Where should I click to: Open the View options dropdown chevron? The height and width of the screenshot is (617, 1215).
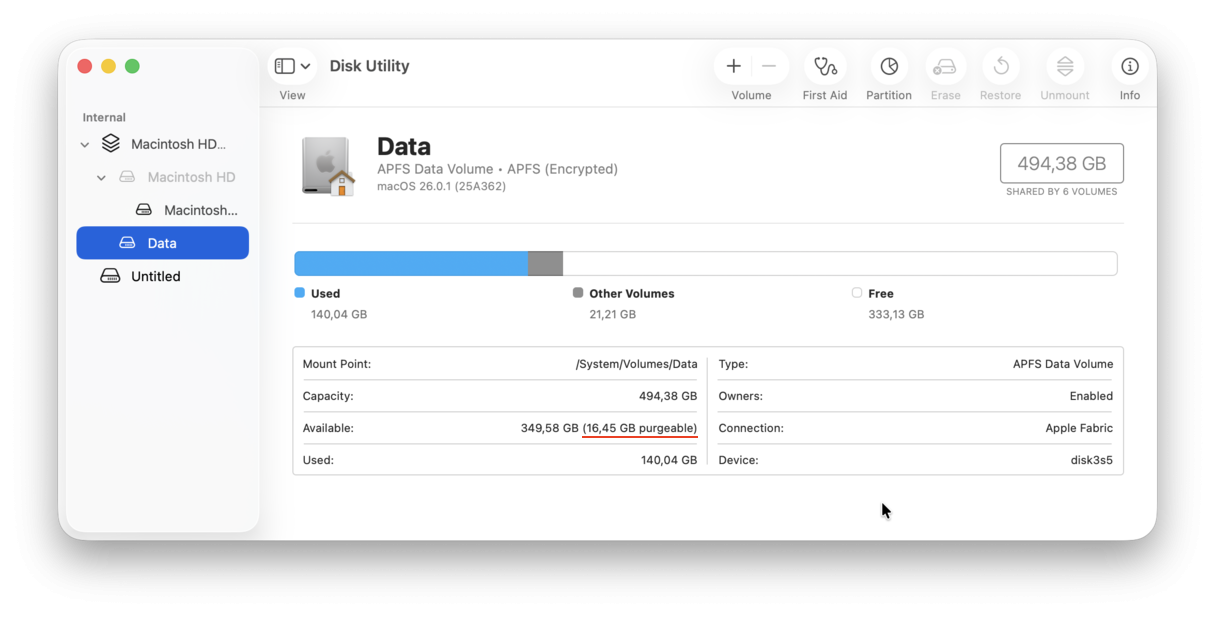pos(306,64)
